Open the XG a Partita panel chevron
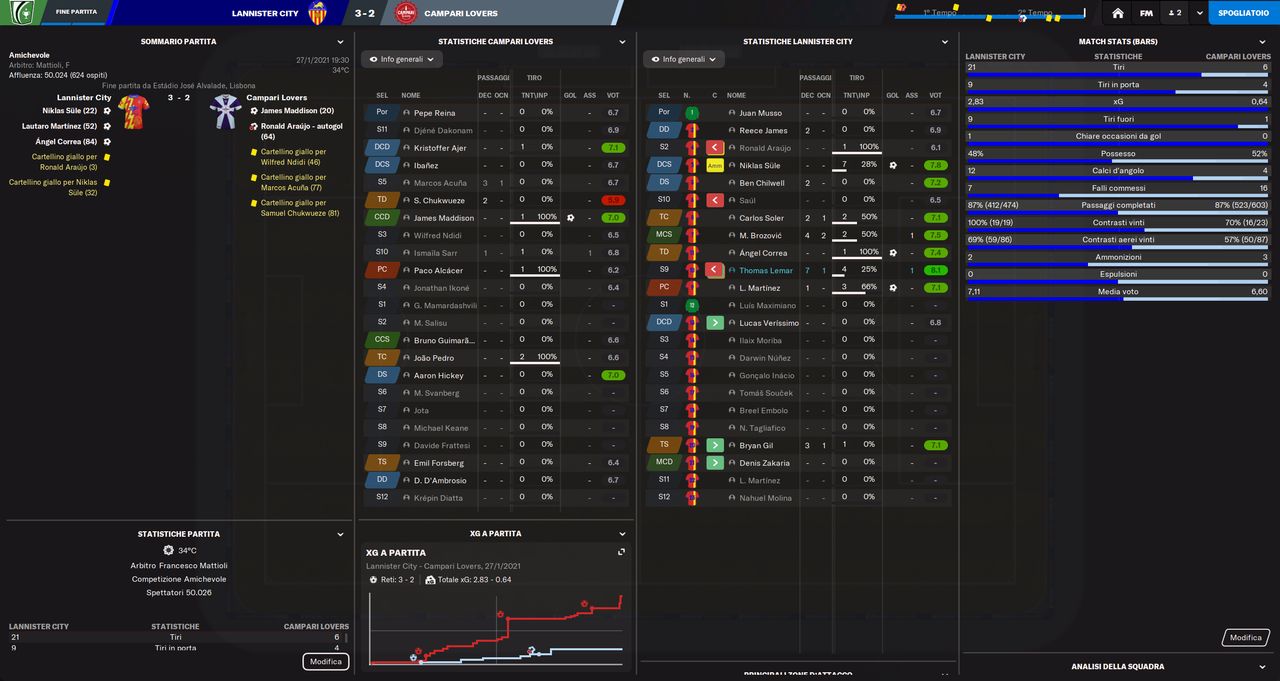The height and width of the screenshot is (681, 1280). pos(623,534)
